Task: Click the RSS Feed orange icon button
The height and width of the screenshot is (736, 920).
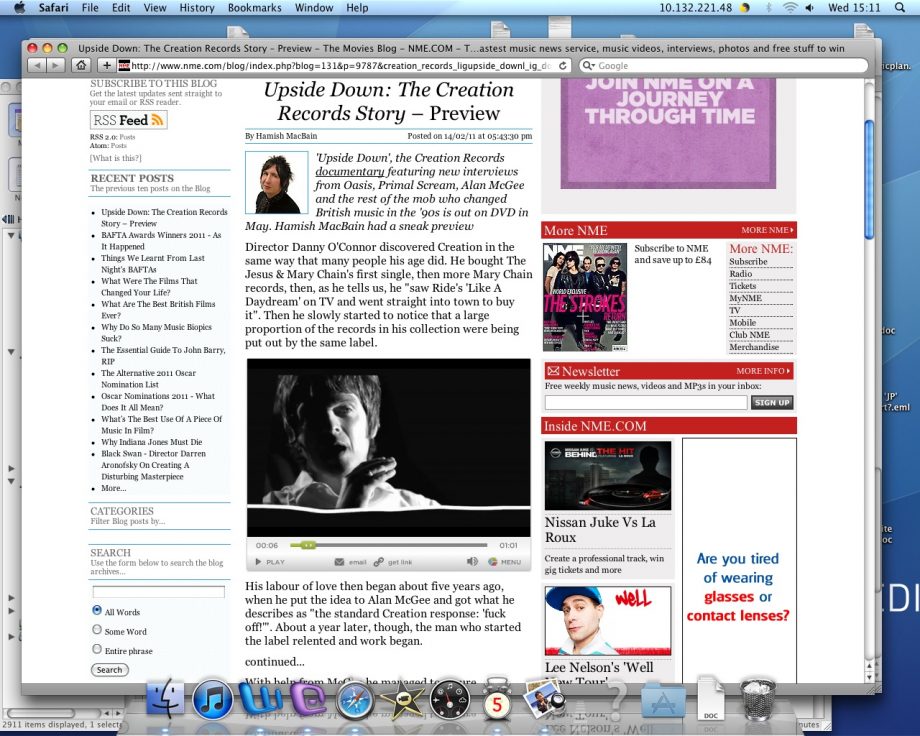Action: click(128, 120)
